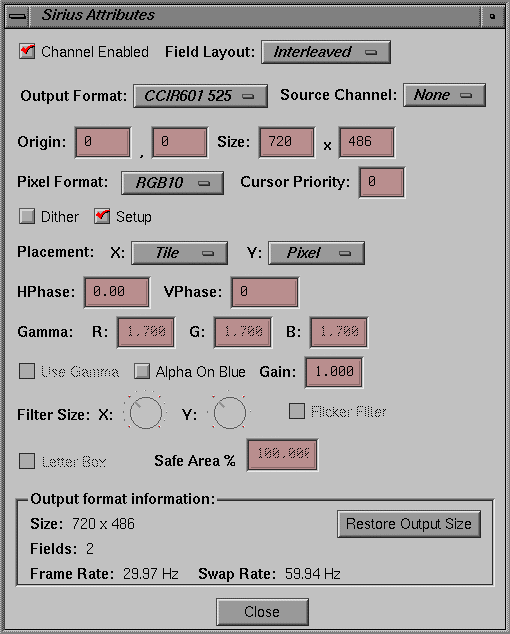510x634 pixels.
Task: Open the window menu button in title bar
Action: click(18, 16)
